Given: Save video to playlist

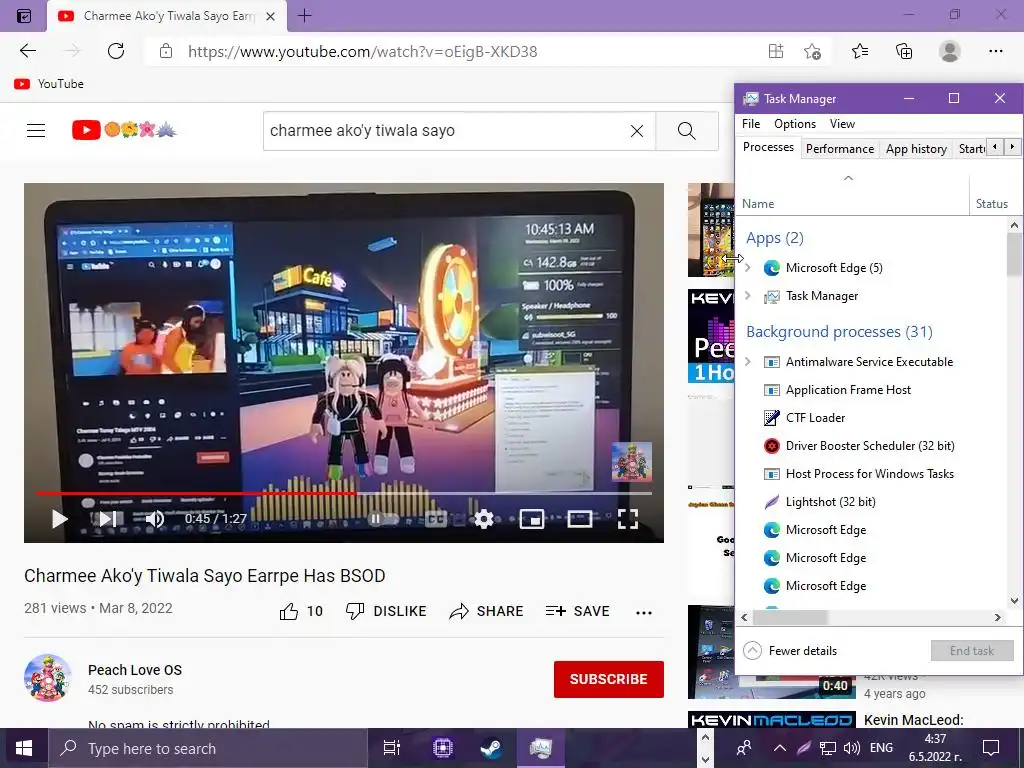Looking at the screenshot, I should (x=577, y=611).
